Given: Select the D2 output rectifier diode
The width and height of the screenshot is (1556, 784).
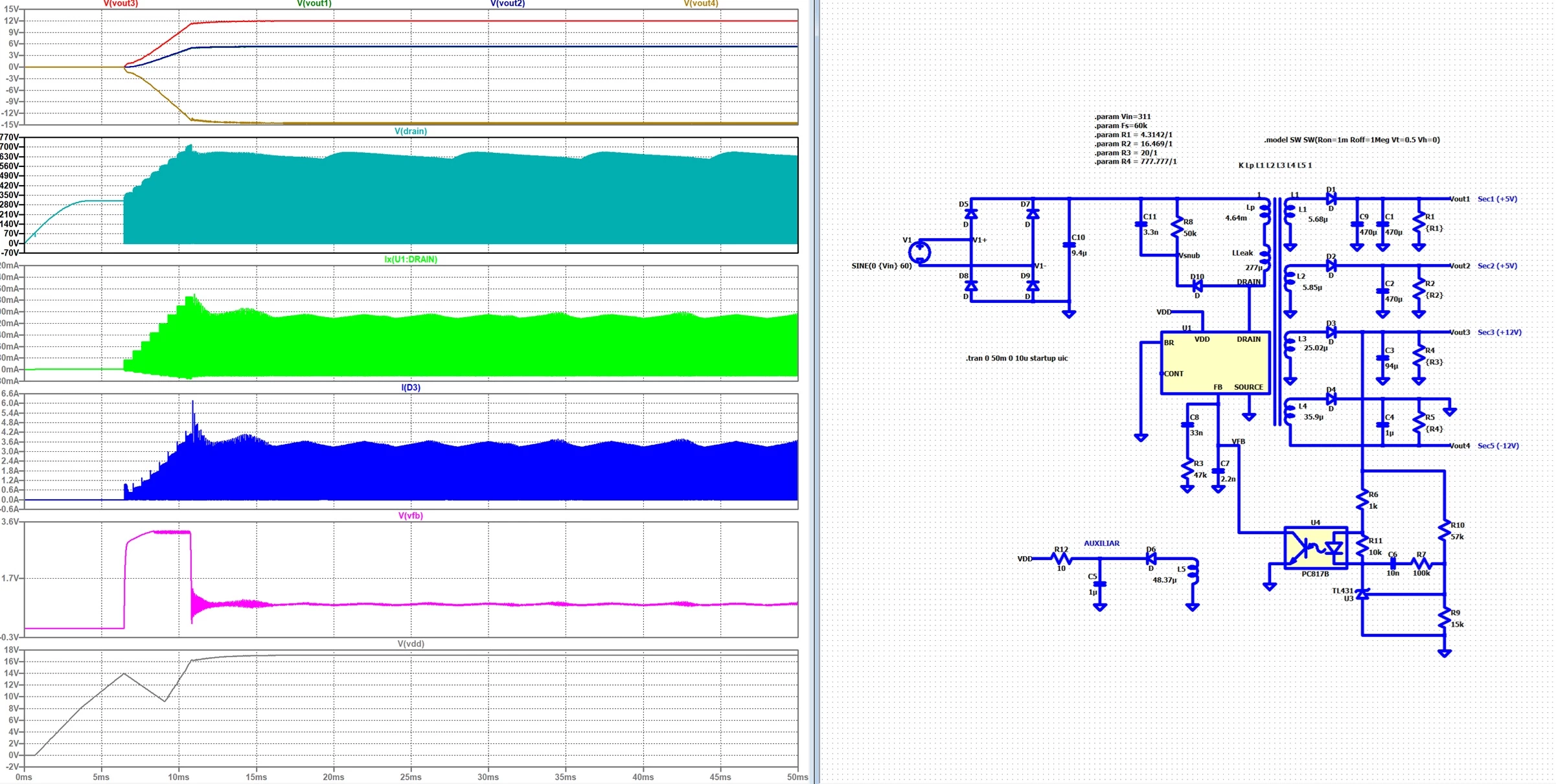Looking at the screenshot, I should (x=1331, y=265).
